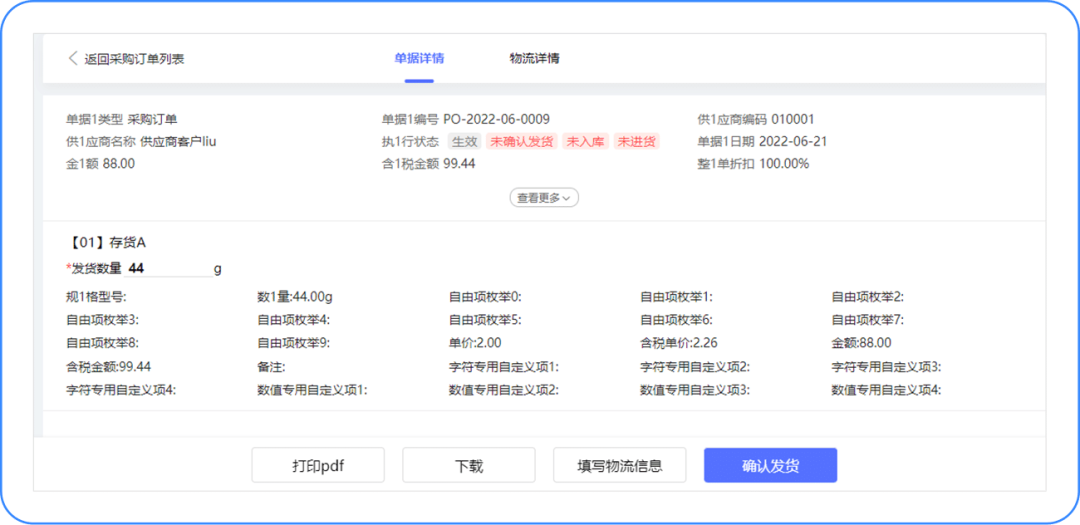Expand 查看更多 details
Screen dimensions: 1080x525
[x=544, y=198]
